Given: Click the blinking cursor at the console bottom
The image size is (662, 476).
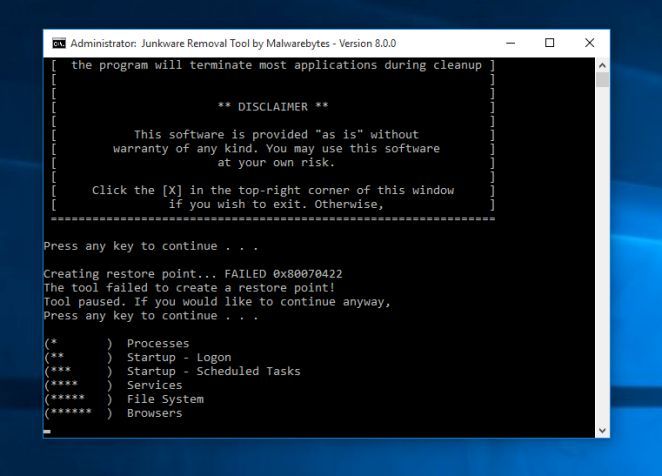Looking at the screenshot, I should point(47,432).
